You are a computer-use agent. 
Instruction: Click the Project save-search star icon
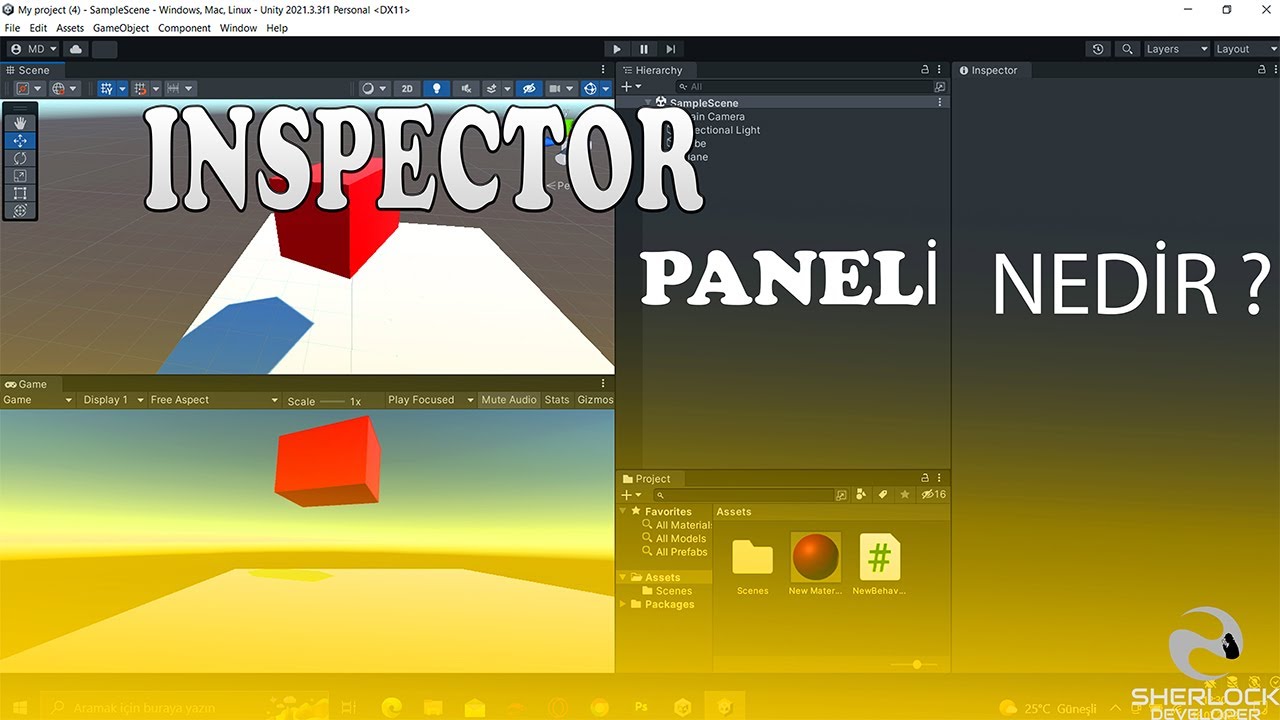tap(905, 494)
